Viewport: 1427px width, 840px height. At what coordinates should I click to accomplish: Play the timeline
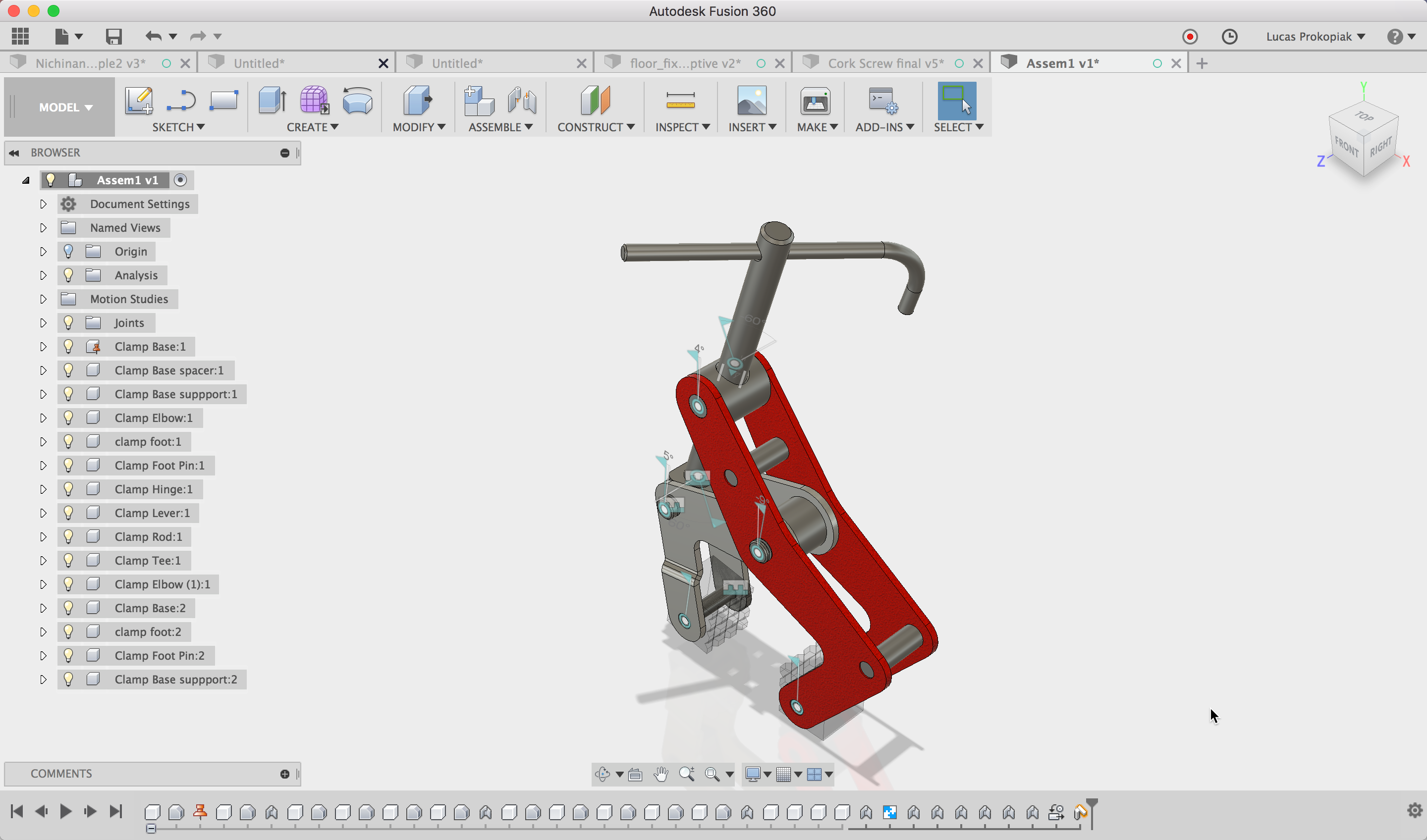pos(66,811)
